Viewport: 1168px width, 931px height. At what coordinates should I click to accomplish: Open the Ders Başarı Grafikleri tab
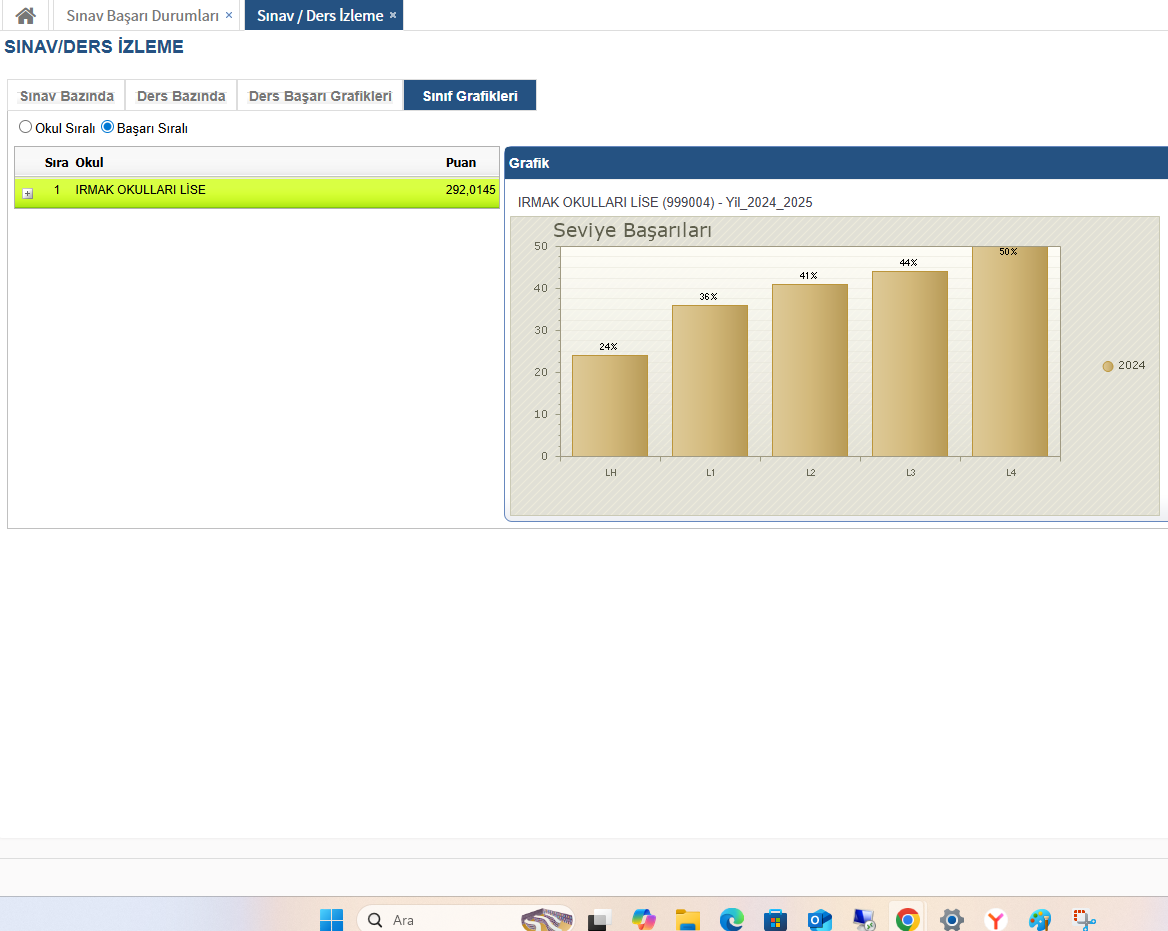point(320,96)
